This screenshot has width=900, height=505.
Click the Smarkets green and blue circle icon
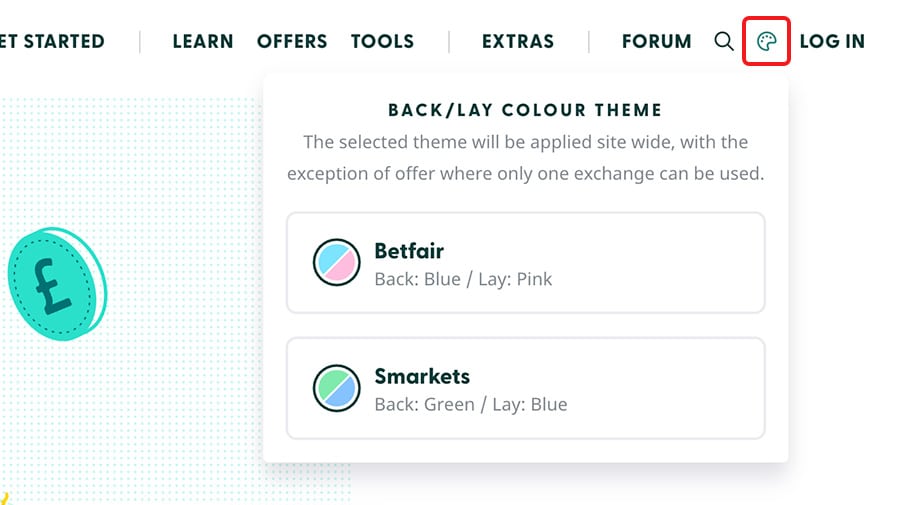pos(336,388)
